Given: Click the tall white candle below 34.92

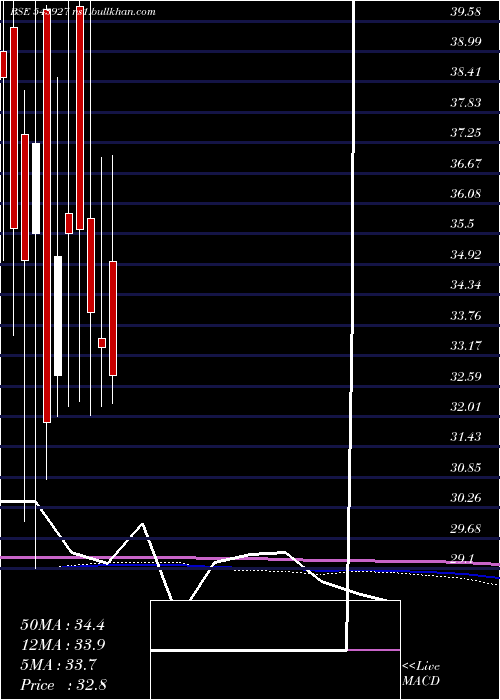Looking at the screenshot, I should [58, 316].
